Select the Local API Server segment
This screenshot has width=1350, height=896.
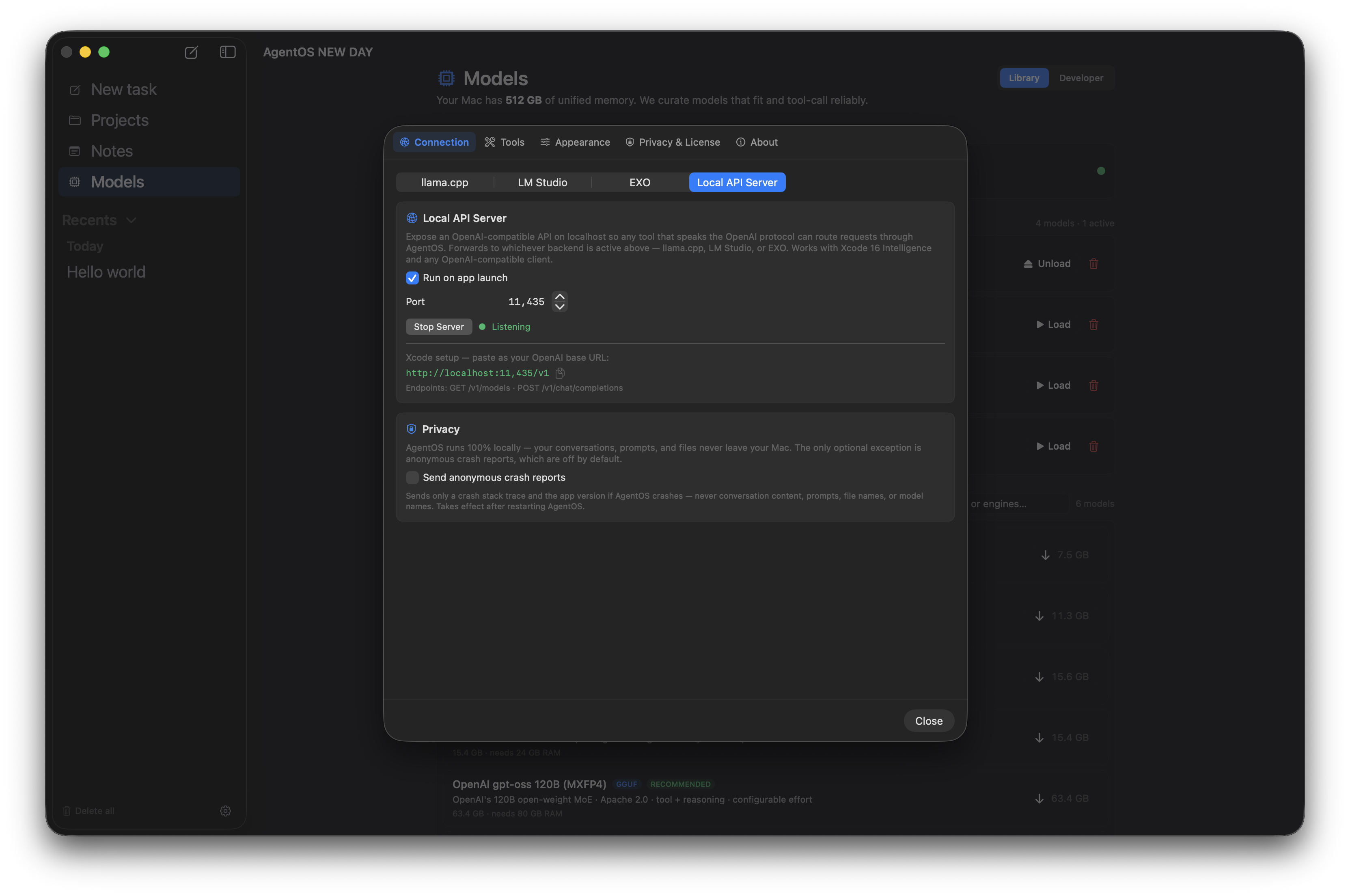tap(737, 183)
